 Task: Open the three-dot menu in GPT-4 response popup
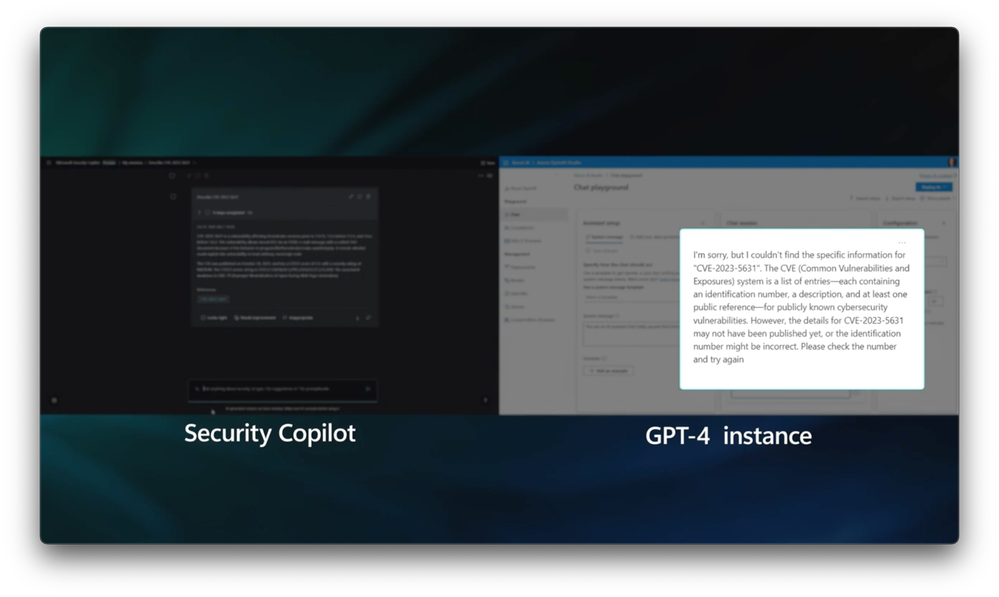point(902,243)
